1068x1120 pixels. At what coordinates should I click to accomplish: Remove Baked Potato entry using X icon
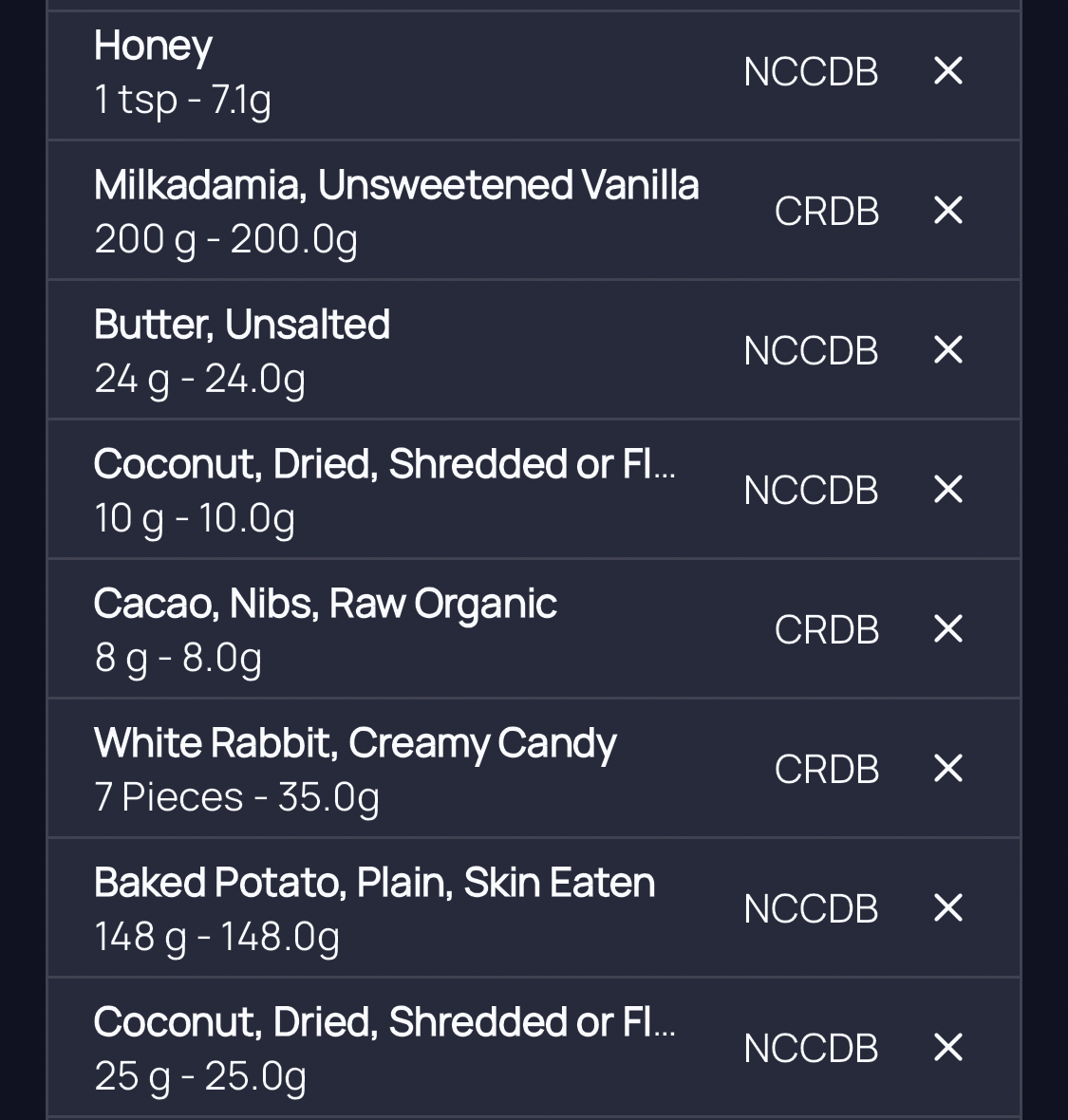[x=948, y=907]
